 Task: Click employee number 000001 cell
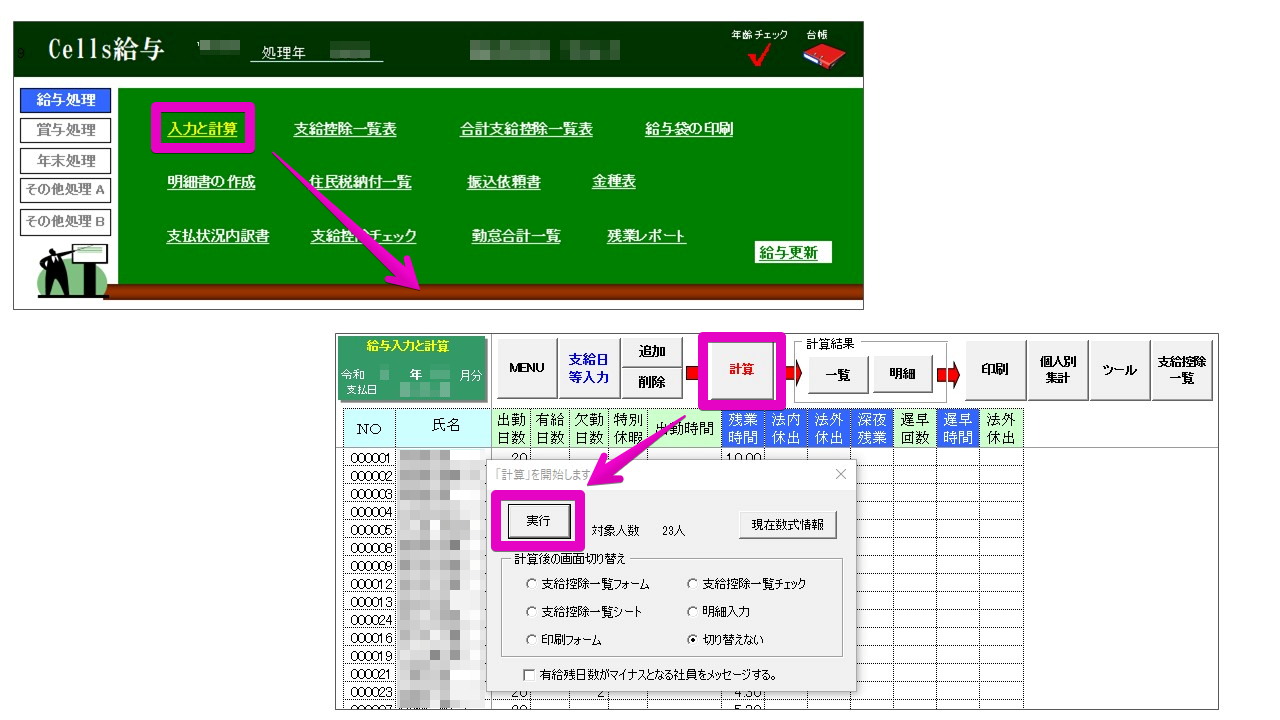370,458
